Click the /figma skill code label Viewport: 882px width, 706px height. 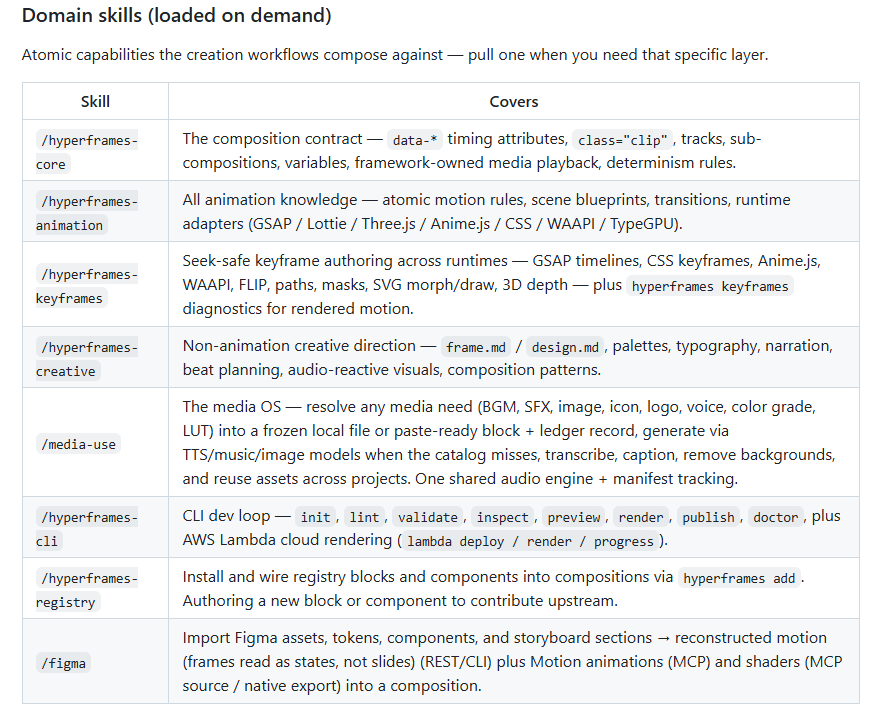point(63,663)
